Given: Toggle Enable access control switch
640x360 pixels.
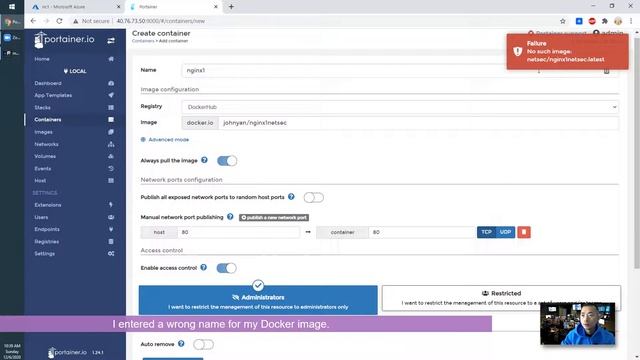Looking at the screenshot, I should [226, 268].
